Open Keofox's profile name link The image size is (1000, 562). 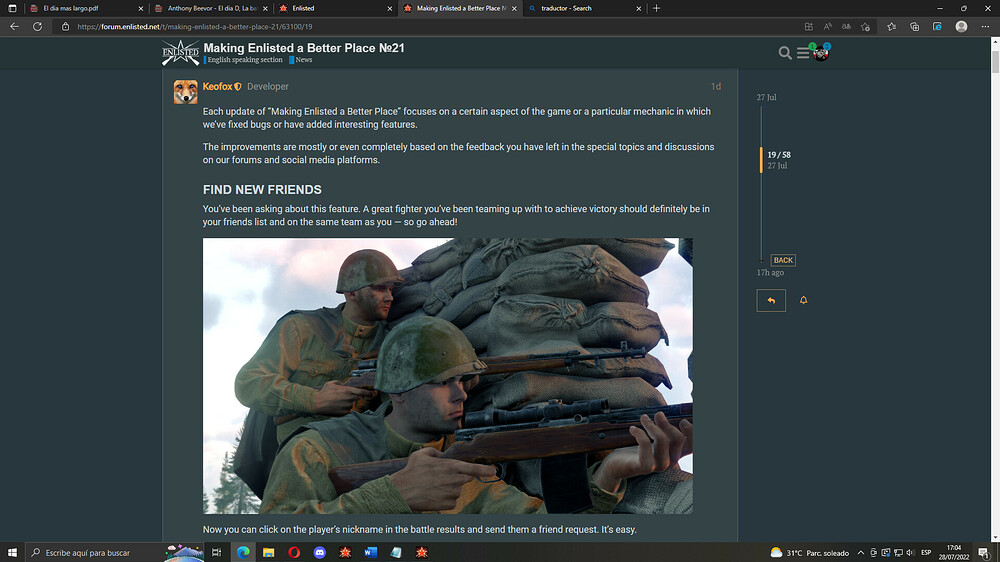click(x=217, y=86)
